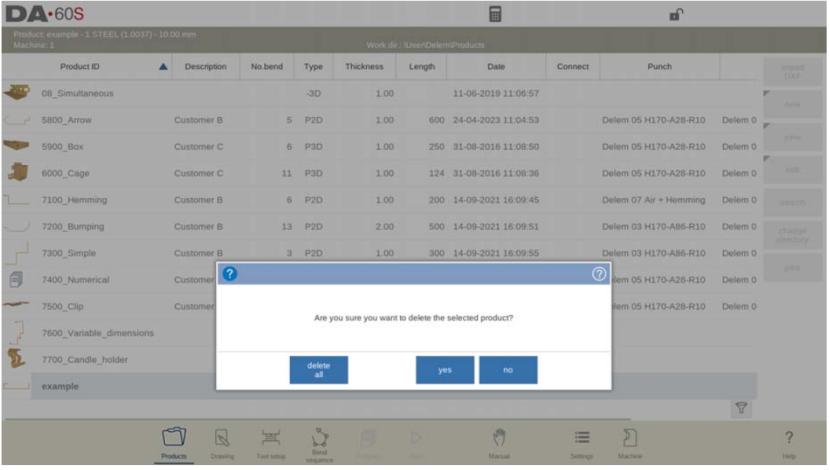Open the Drawing tab
The height and width of the screenshot is (470, 830).
pos(222,442)
